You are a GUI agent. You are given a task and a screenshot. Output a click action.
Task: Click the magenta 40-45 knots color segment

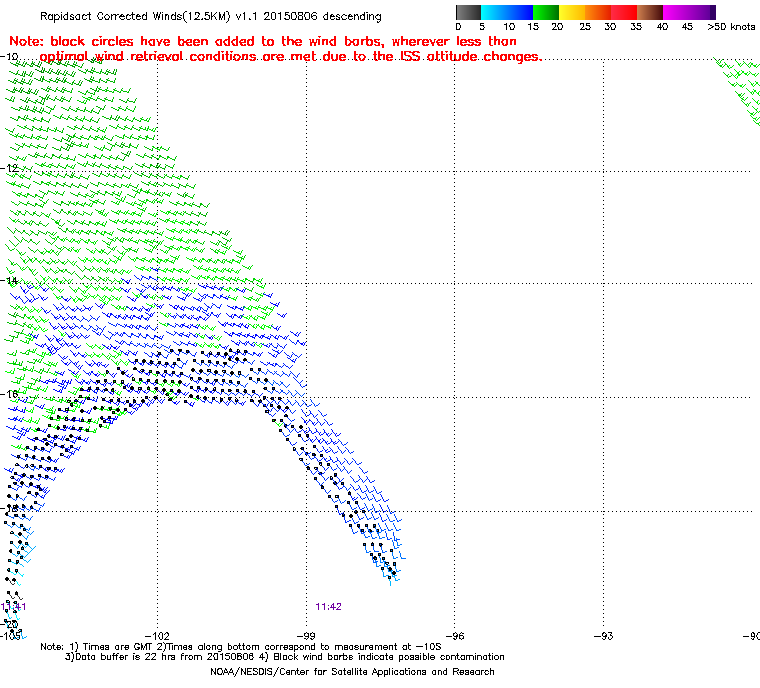pyautogui.click(x=677, y=12)
